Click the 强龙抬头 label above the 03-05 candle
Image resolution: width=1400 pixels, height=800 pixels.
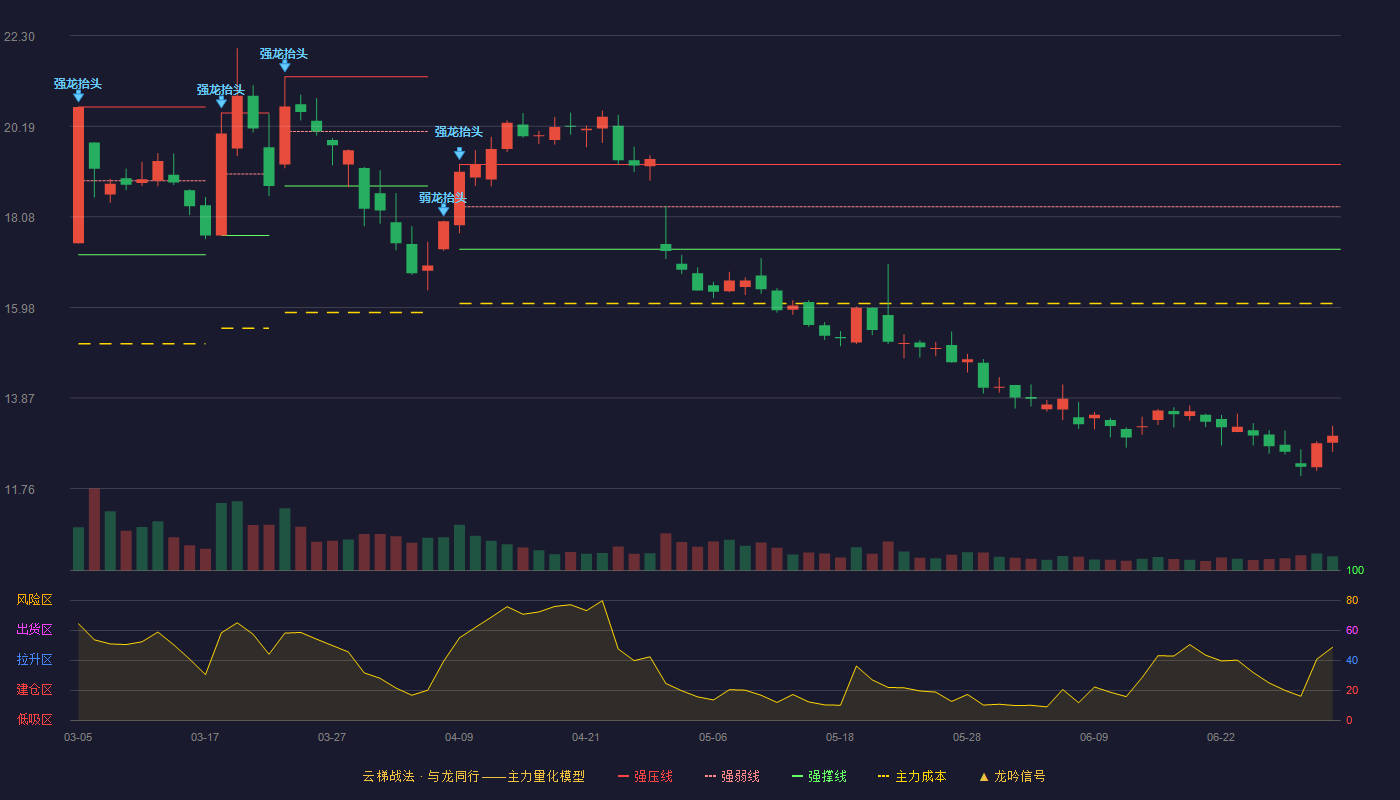click(78, 84)
